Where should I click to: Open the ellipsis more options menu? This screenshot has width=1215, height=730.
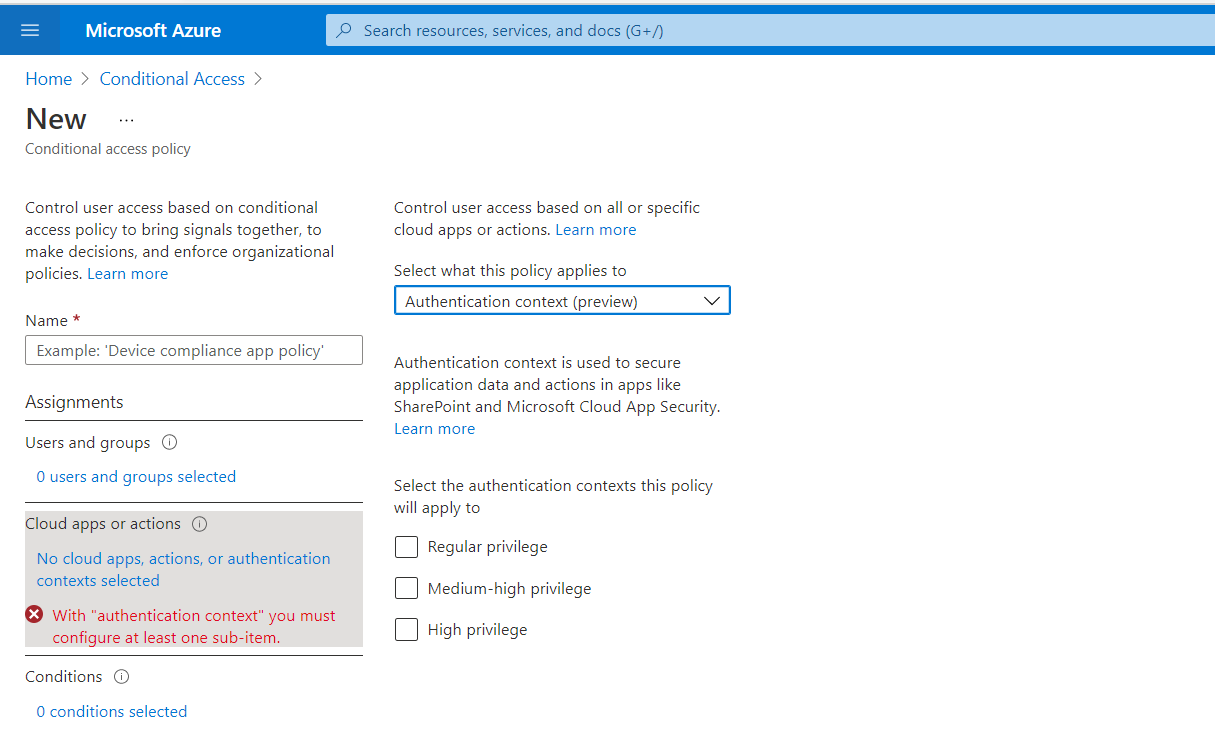pos(126,119)
